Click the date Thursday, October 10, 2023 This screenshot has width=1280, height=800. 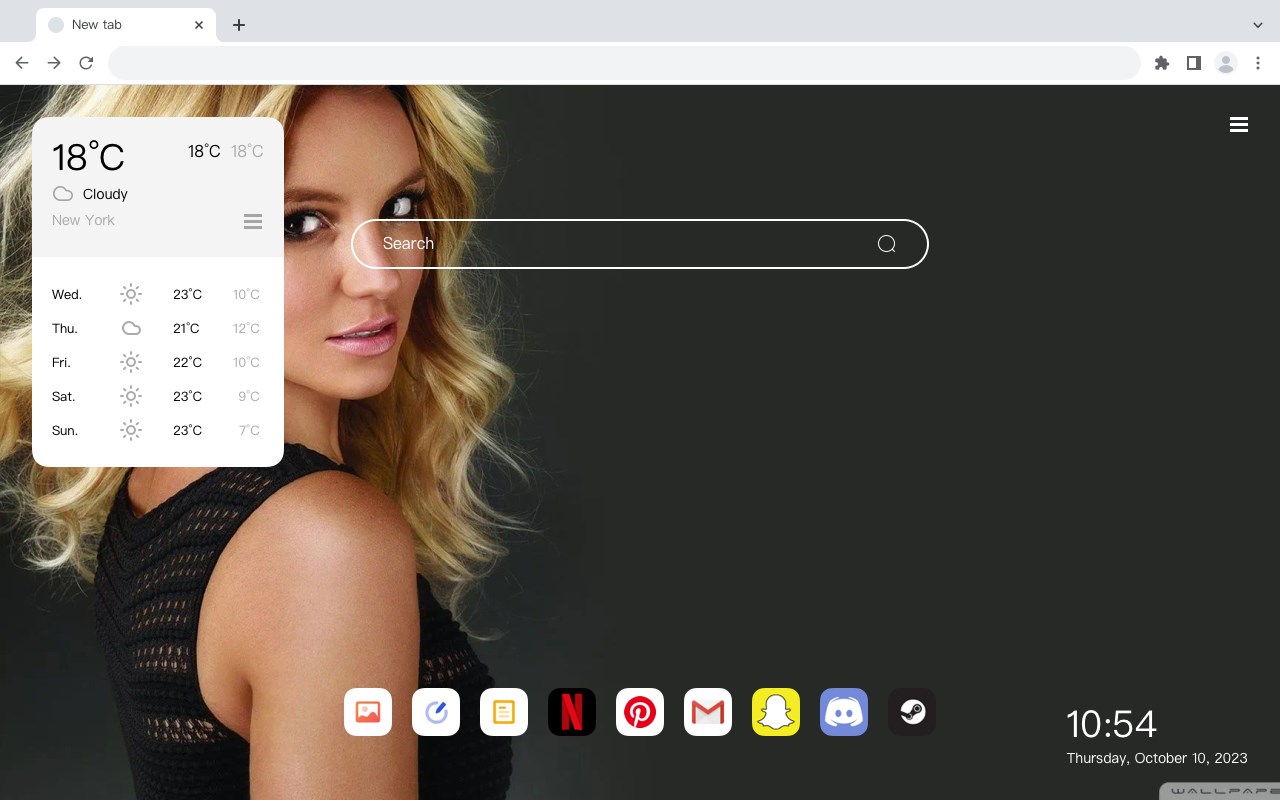click(1157, 758)
